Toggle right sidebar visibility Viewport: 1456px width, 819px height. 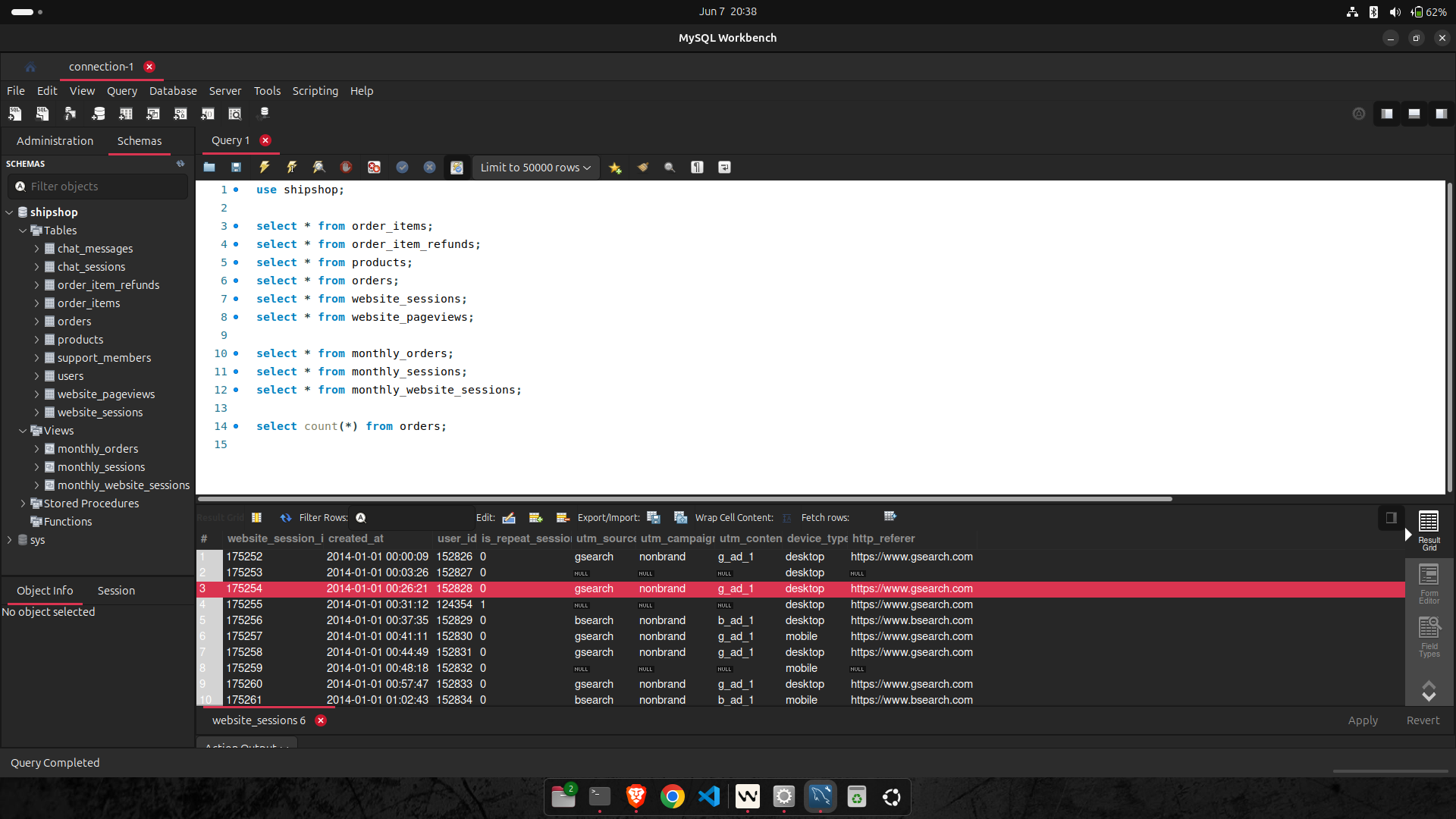tap(1442, 114)
